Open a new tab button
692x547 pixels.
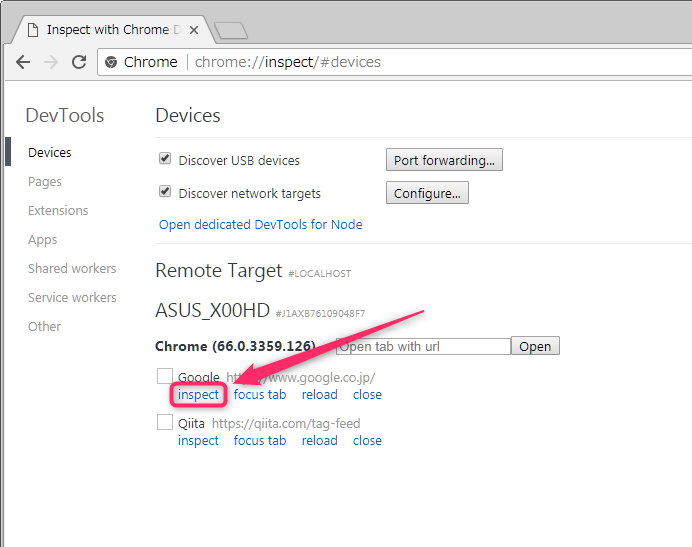(231, 30)
